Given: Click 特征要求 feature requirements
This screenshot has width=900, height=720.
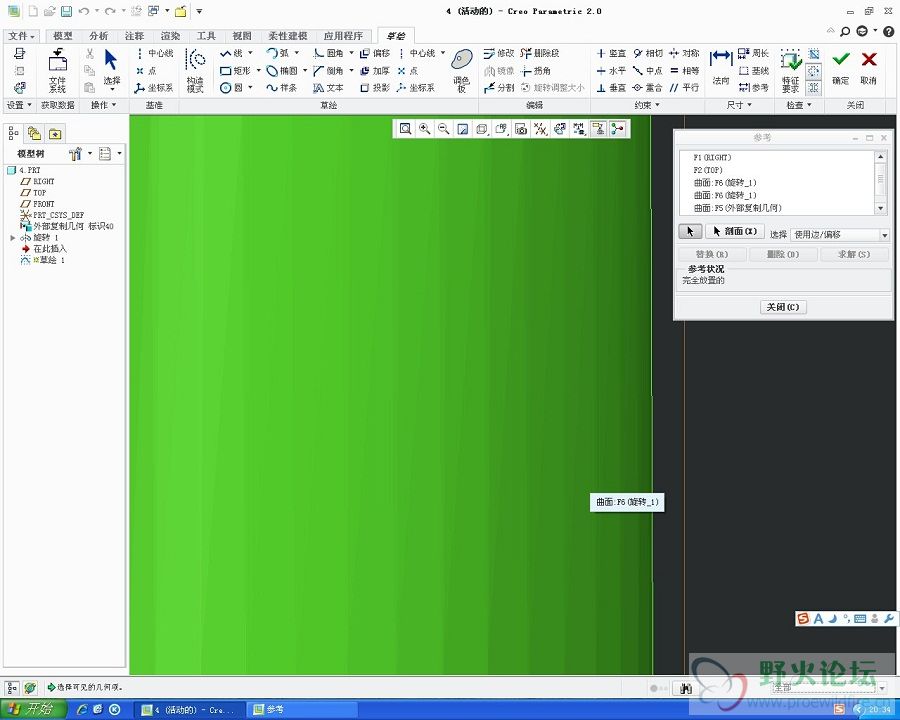Looking at the screenshot, I should click(x=790, y=71).
